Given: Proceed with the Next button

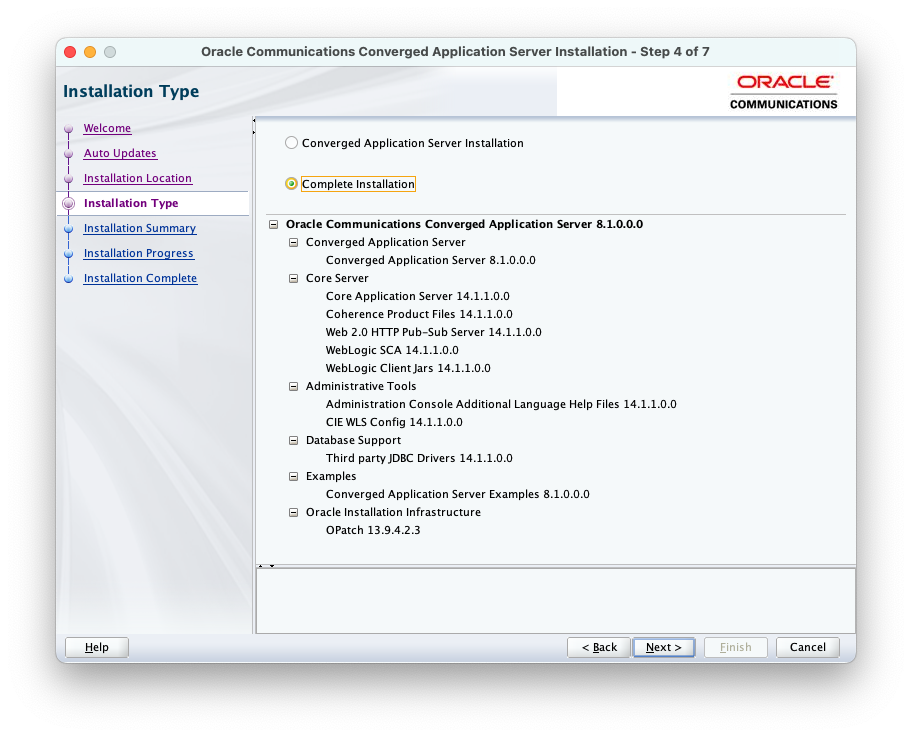Looking at the screenshot, I should (x=664, y=647).
